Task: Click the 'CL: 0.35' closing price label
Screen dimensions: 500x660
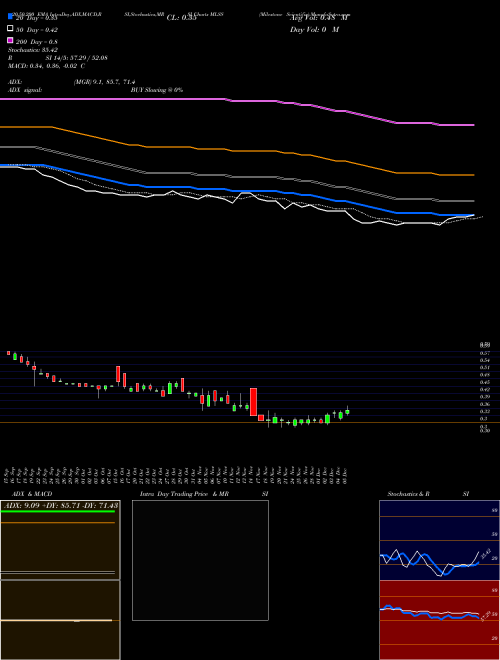Action: [181, 18]
